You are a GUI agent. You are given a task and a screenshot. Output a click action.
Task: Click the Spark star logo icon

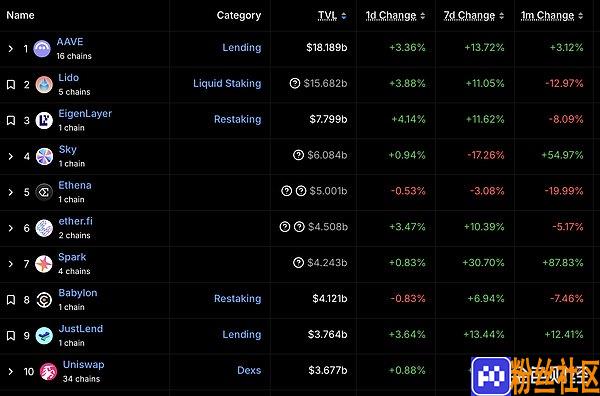click(44, 264)
